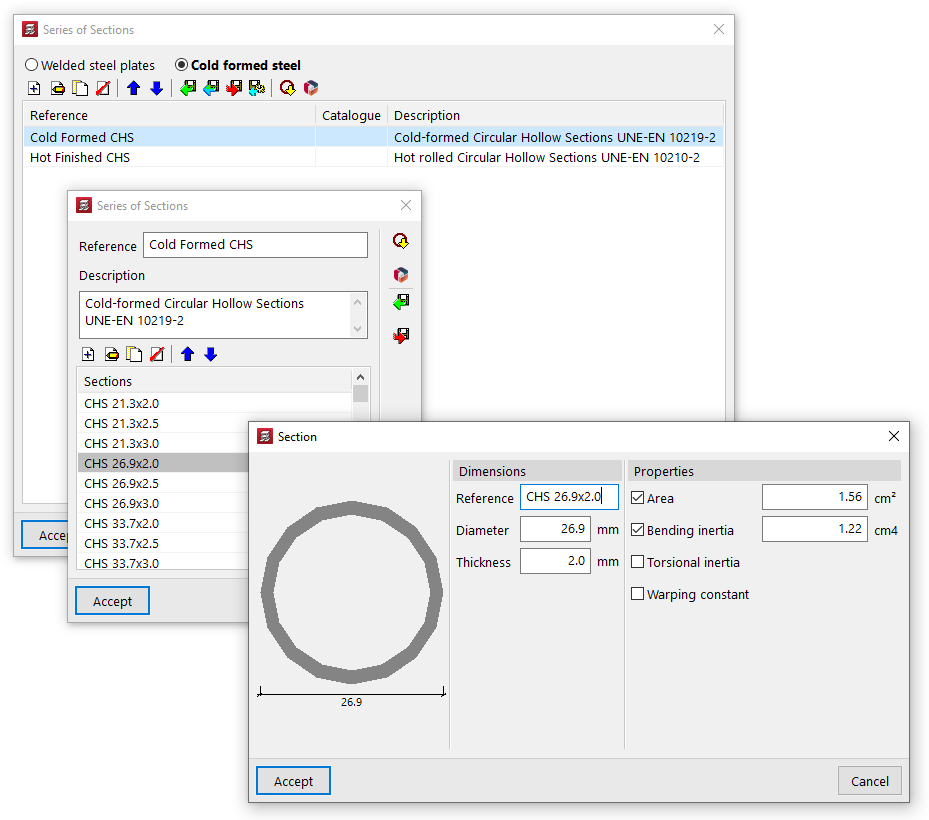Click the Bending inertia value field 1.22

[815, 529]
